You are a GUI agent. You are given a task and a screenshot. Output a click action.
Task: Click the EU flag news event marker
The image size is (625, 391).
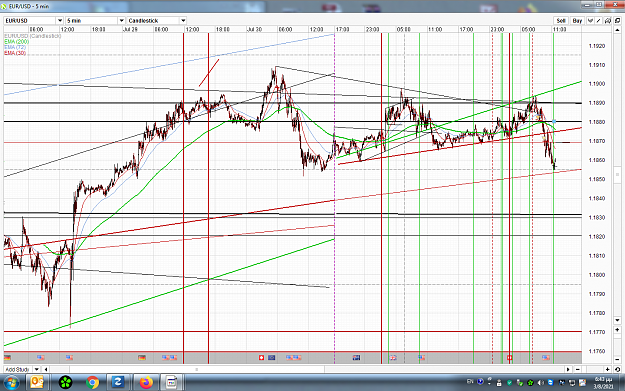(x=272, y=358)
